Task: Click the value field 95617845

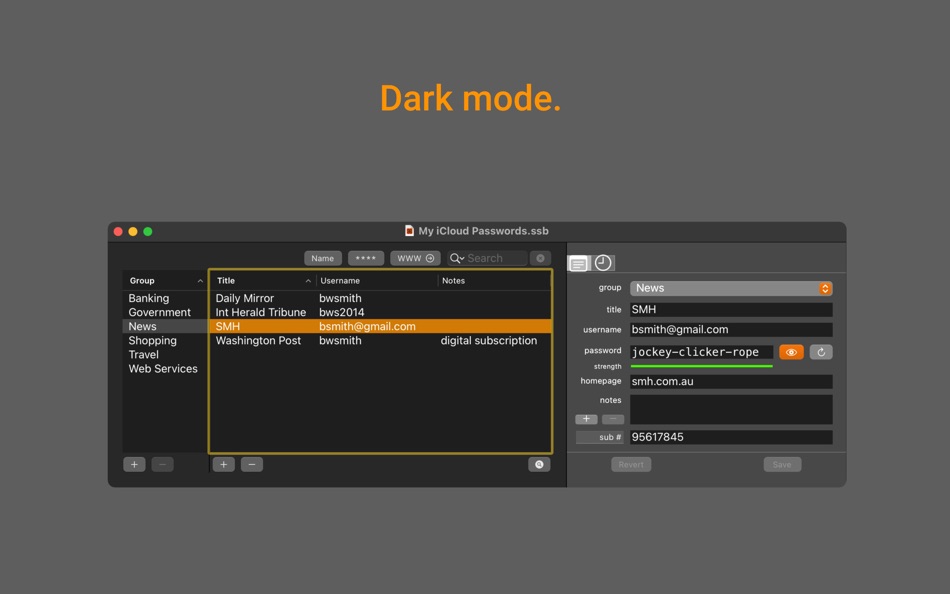Action: coord(731,438)
